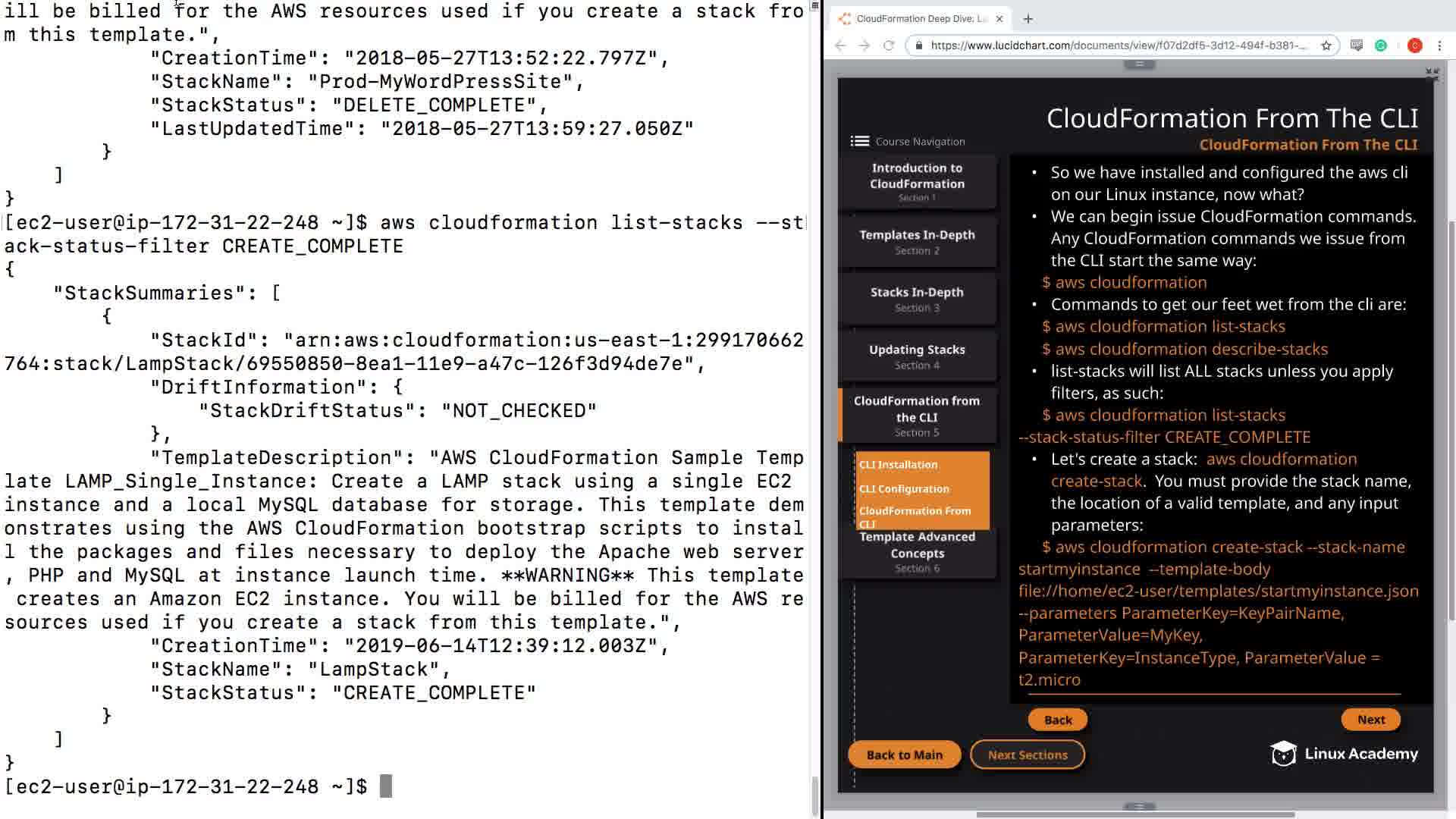Click the top page-panel drag handle

coord(1139,64)
